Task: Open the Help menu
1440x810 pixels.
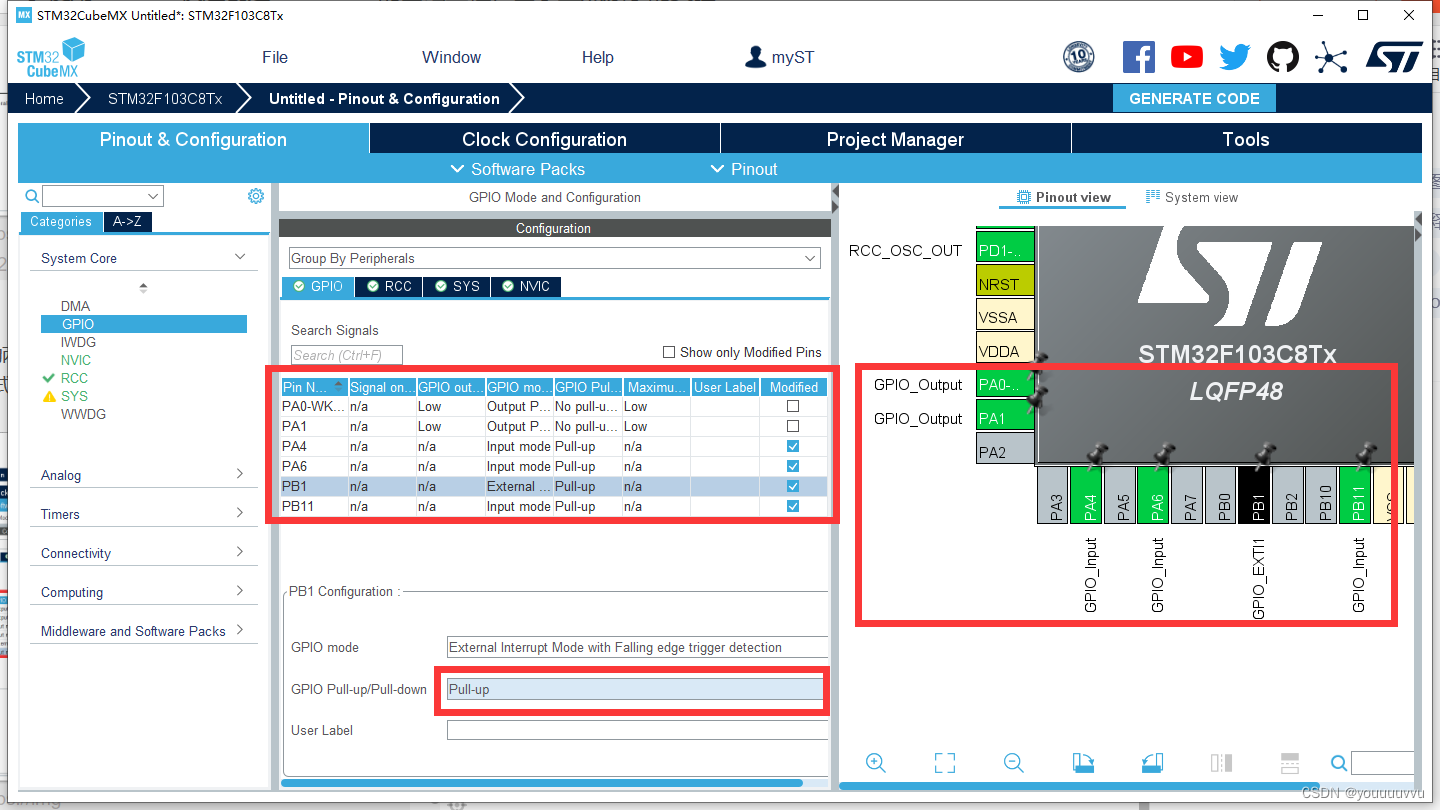Action: [597, 57]
